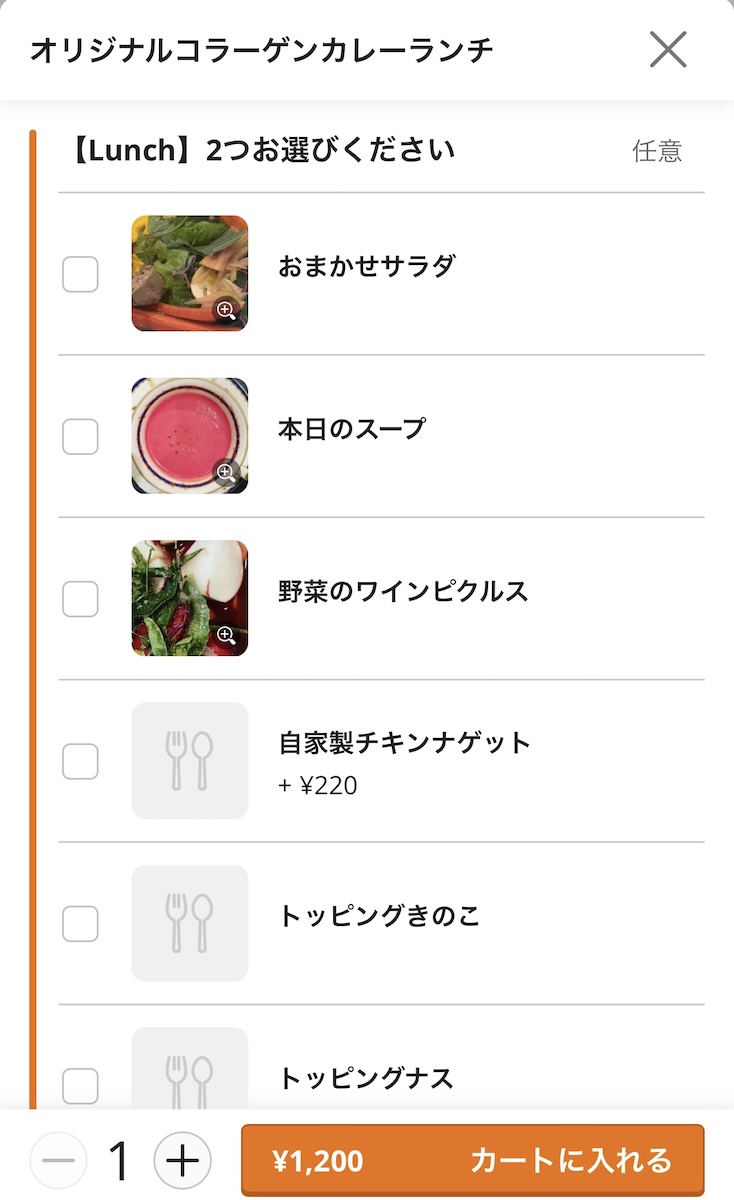The height and width of the screenshot is (1200, 734).
Task: Check the トッピングきのこ option box
Action: 81,923
